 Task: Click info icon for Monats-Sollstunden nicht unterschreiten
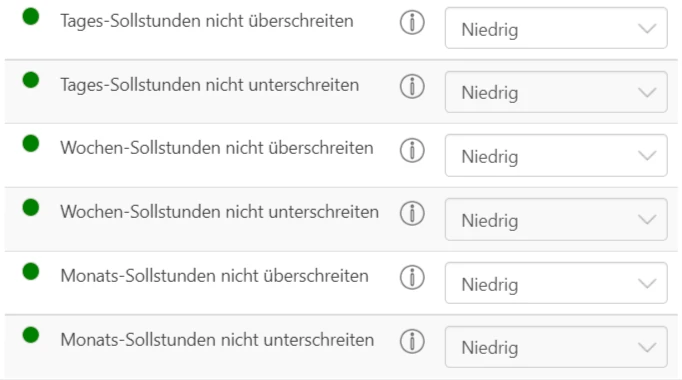coord(412,341)
